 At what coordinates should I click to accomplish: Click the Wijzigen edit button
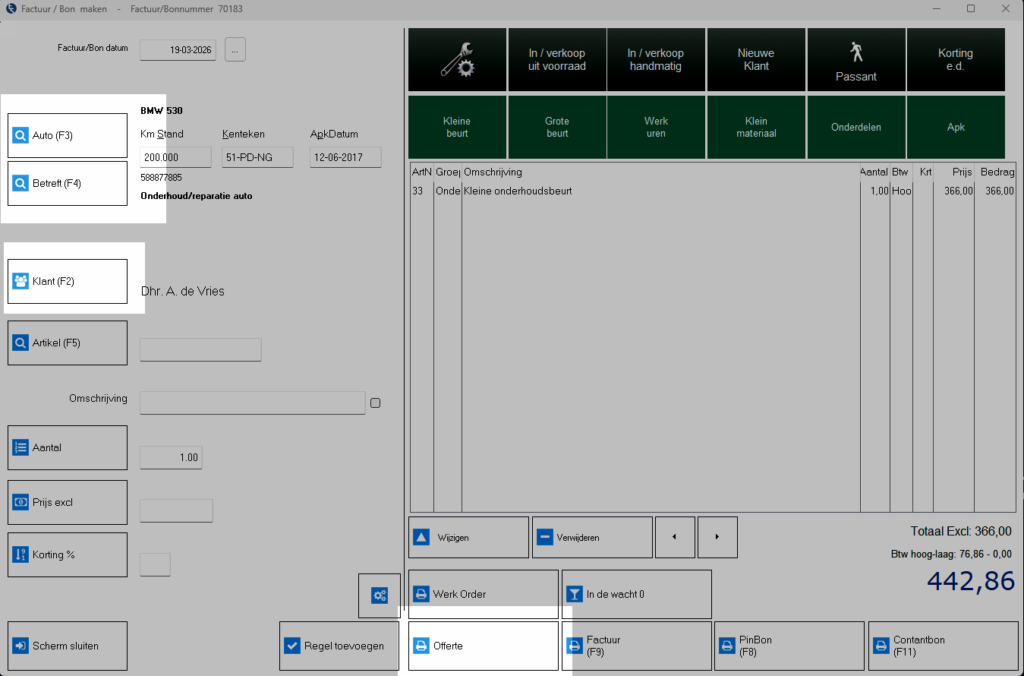468,537
